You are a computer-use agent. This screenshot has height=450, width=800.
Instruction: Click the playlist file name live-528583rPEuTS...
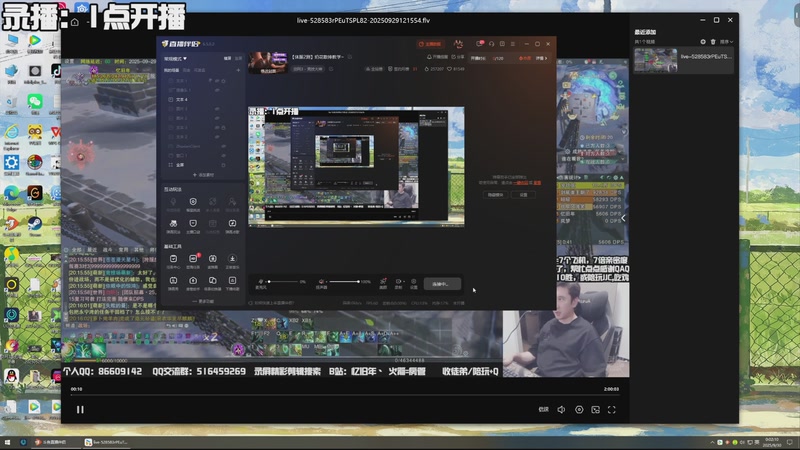point(706,57)
